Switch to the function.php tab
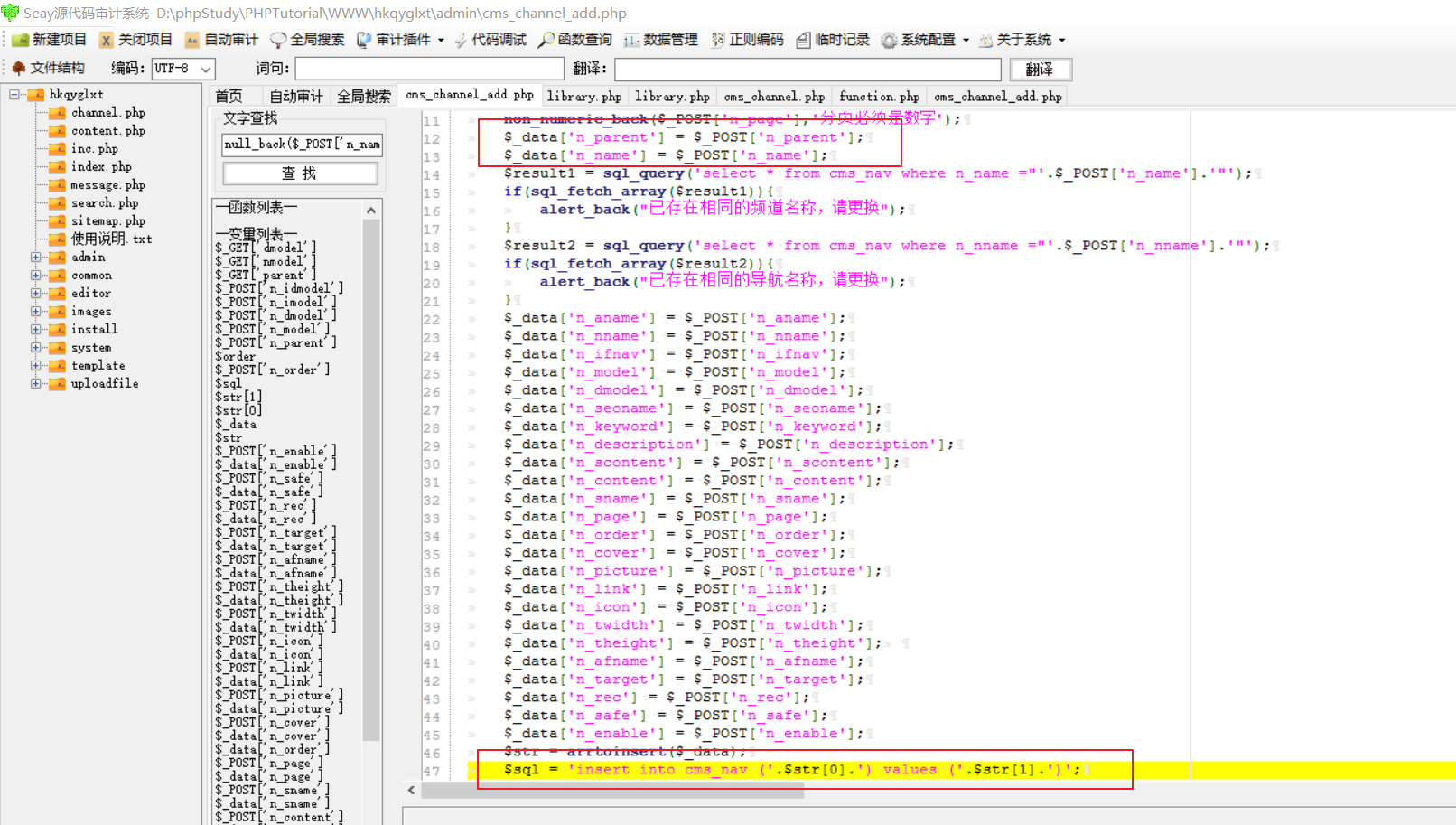This screenshot has height=825, width=1456. coord(879,96)
